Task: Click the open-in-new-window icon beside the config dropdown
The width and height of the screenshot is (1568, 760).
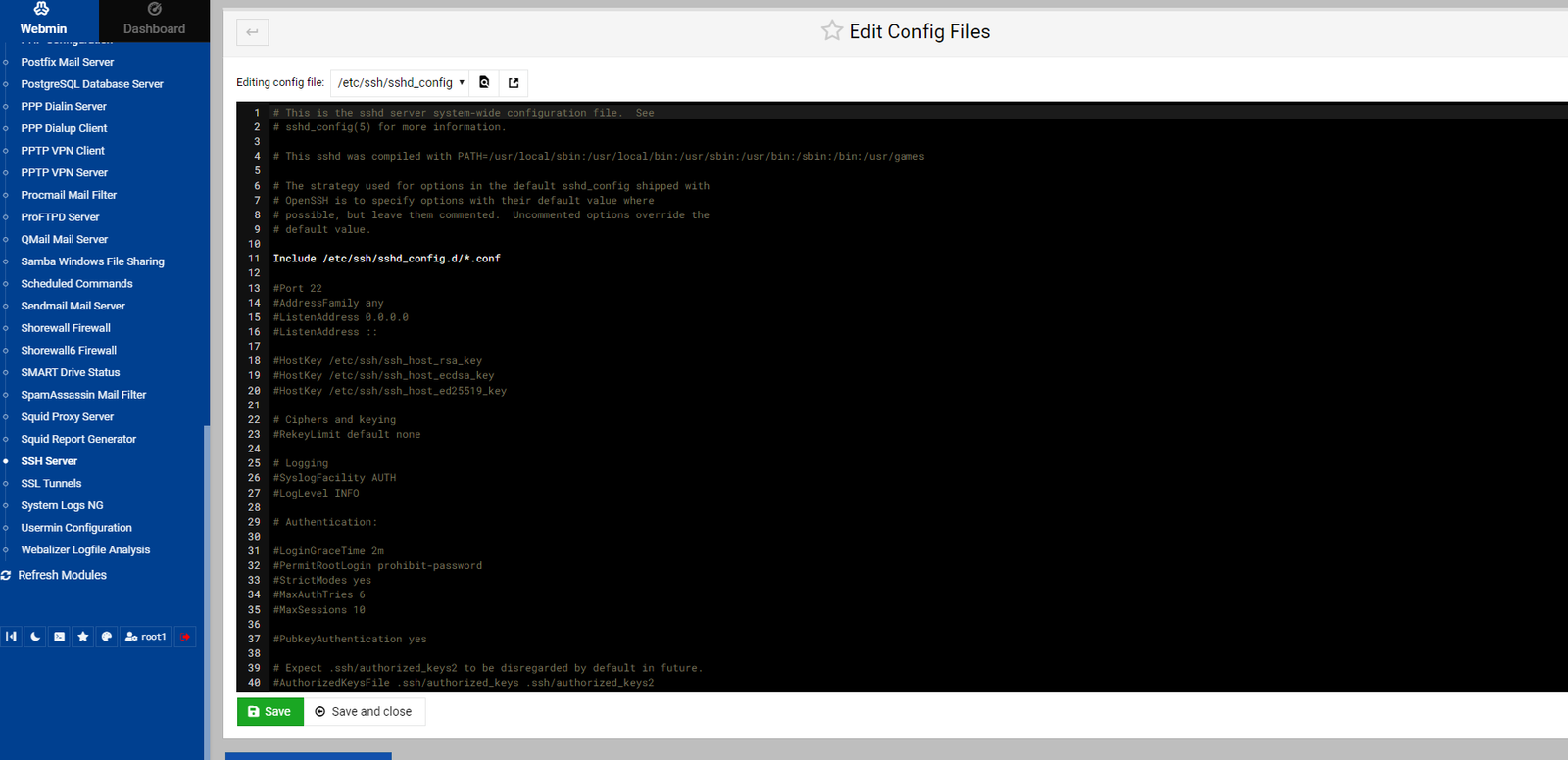Action: [514, 83]
